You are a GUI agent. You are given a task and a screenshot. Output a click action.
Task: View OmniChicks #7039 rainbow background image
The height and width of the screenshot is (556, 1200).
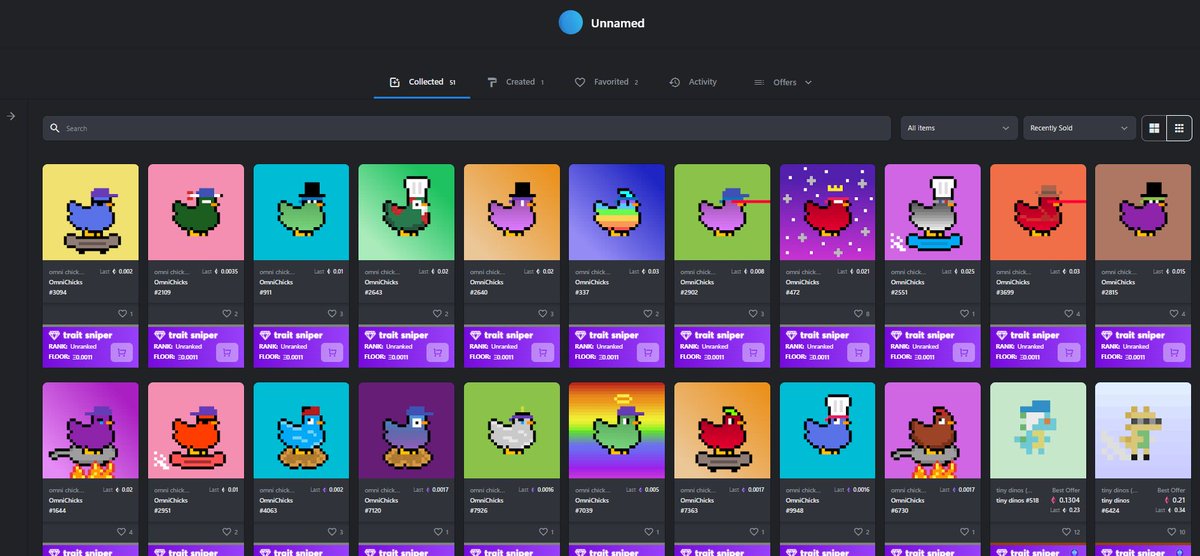tap(617, 430)
